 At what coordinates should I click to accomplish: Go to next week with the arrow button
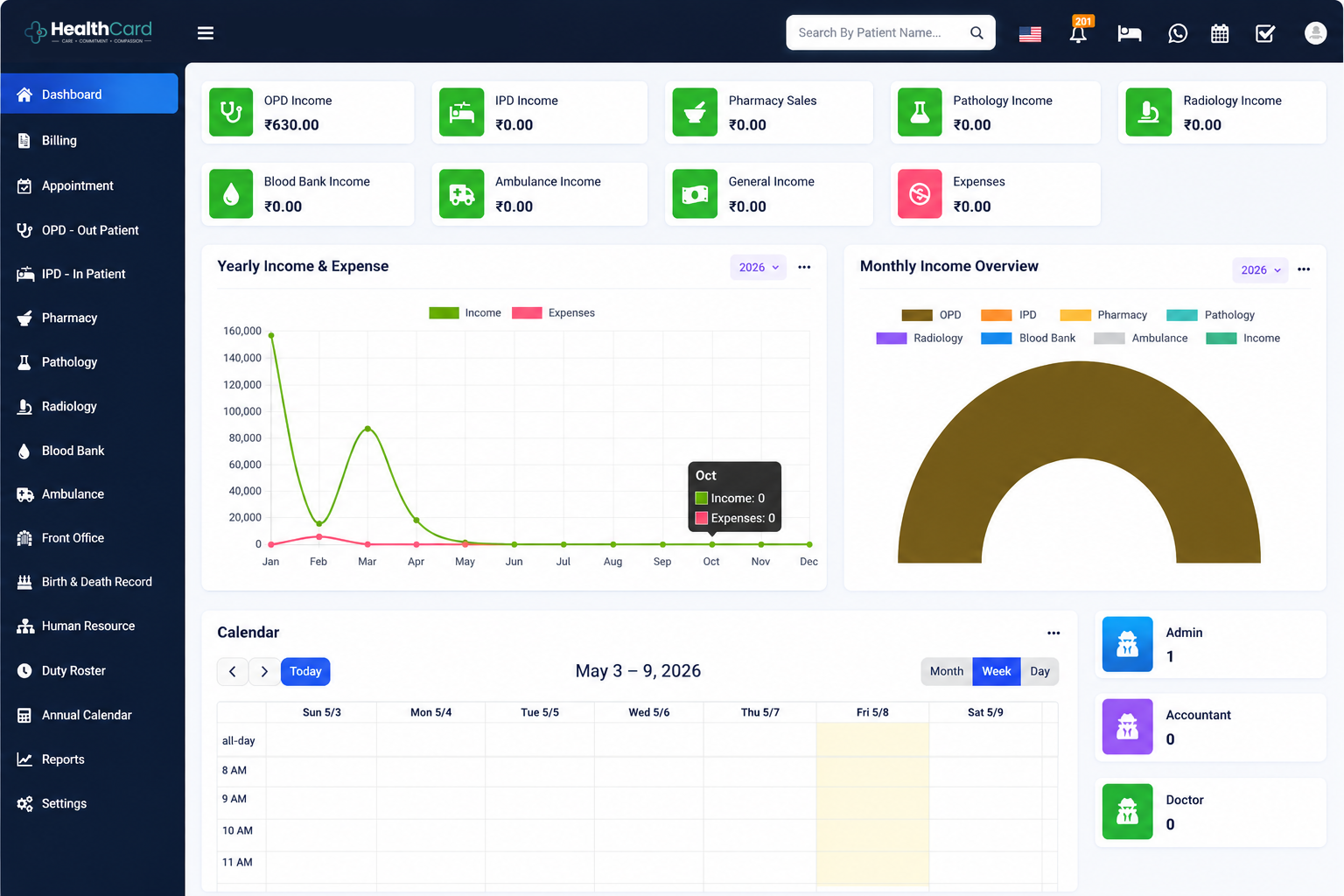pos(264,671)
